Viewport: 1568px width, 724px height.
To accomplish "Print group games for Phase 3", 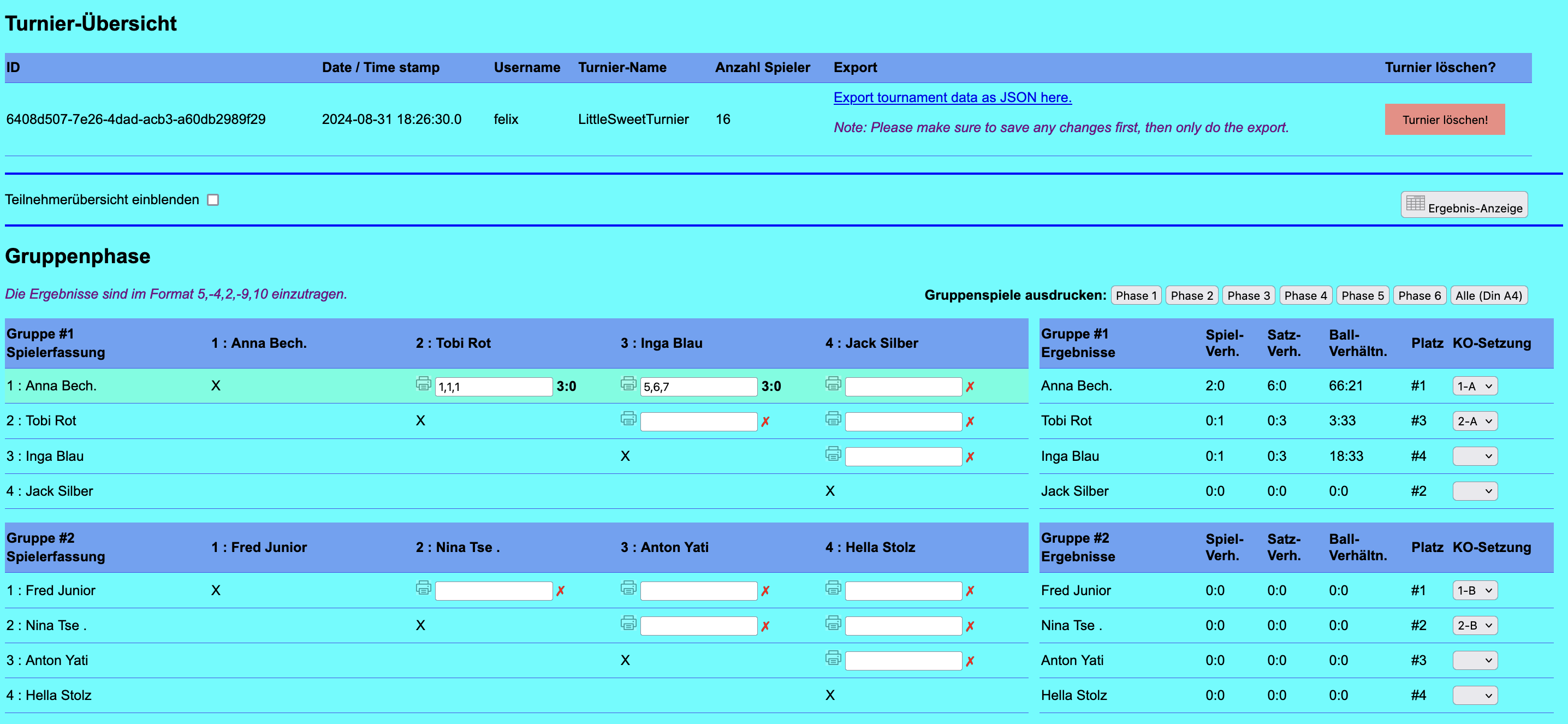I will 1248,296.
